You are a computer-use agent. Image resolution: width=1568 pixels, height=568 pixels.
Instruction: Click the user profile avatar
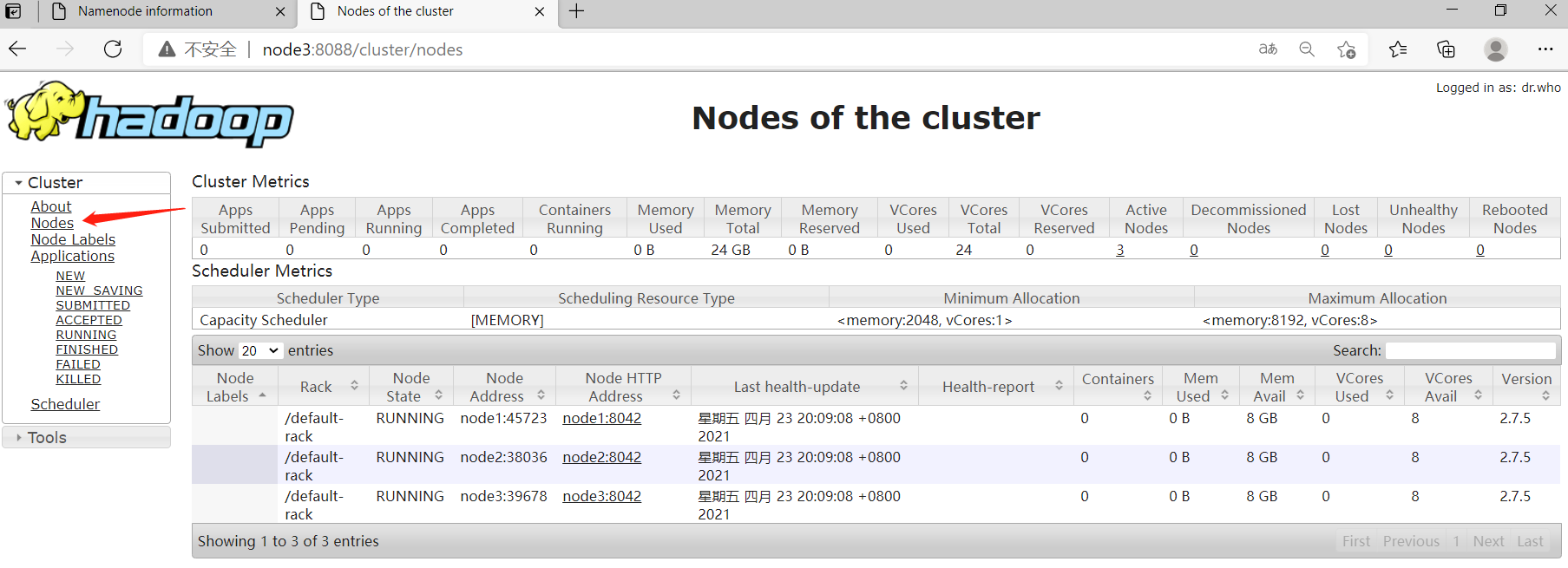pyautogui.click(x=1496, y=49)
